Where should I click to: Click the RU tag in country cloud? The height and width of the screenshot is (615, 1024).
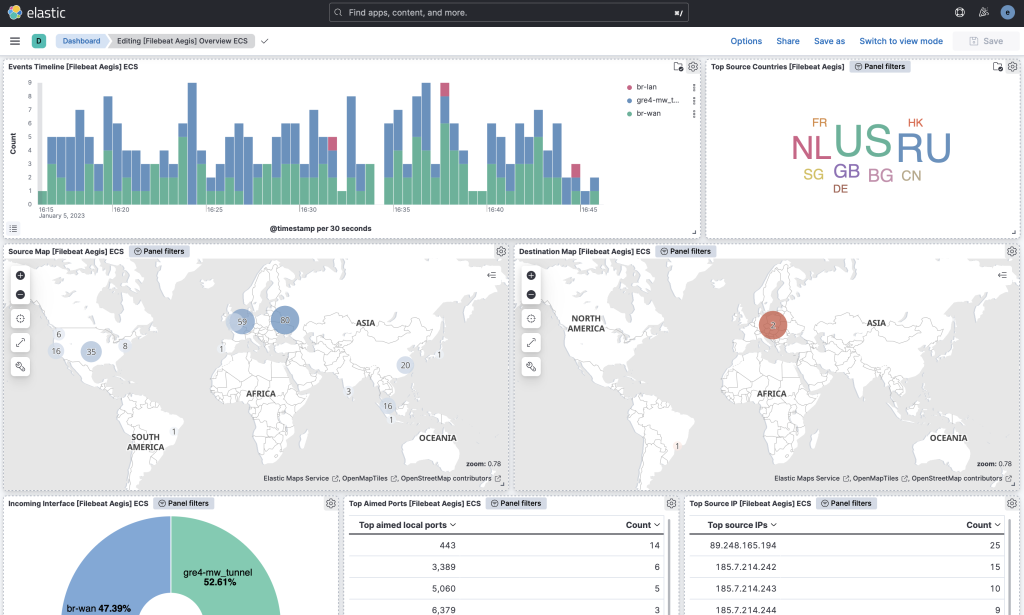coord(924,148)
